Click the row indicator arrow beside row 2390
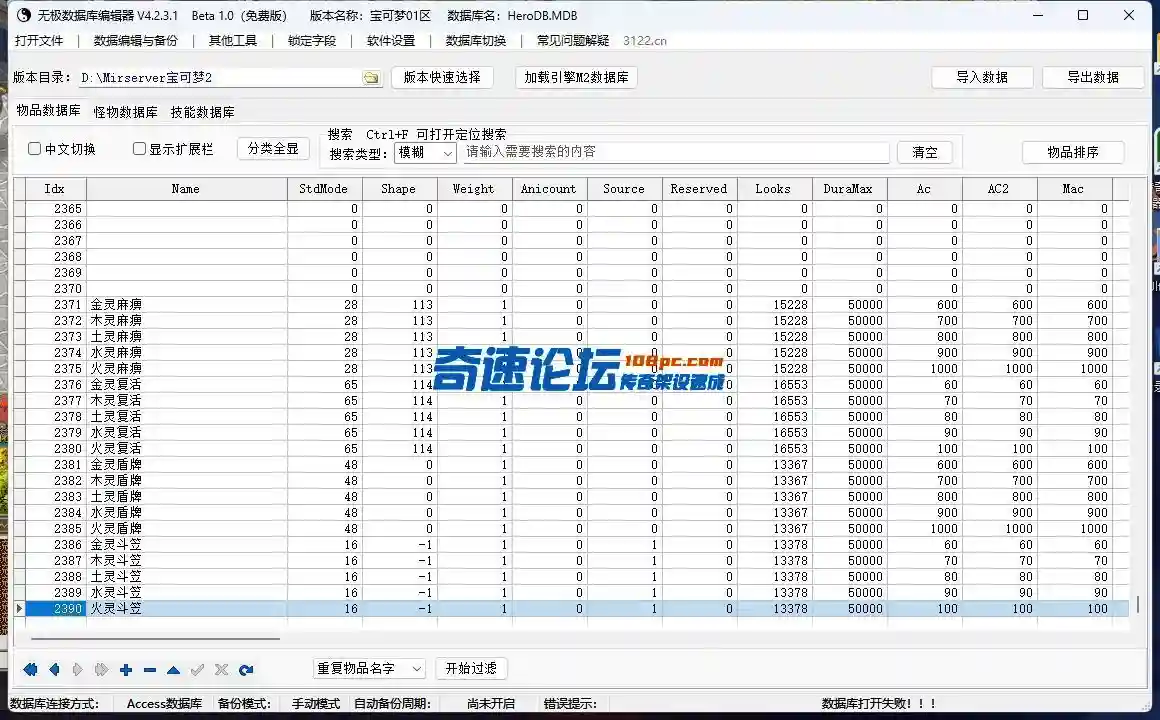1160x720 pixels. 19,608
